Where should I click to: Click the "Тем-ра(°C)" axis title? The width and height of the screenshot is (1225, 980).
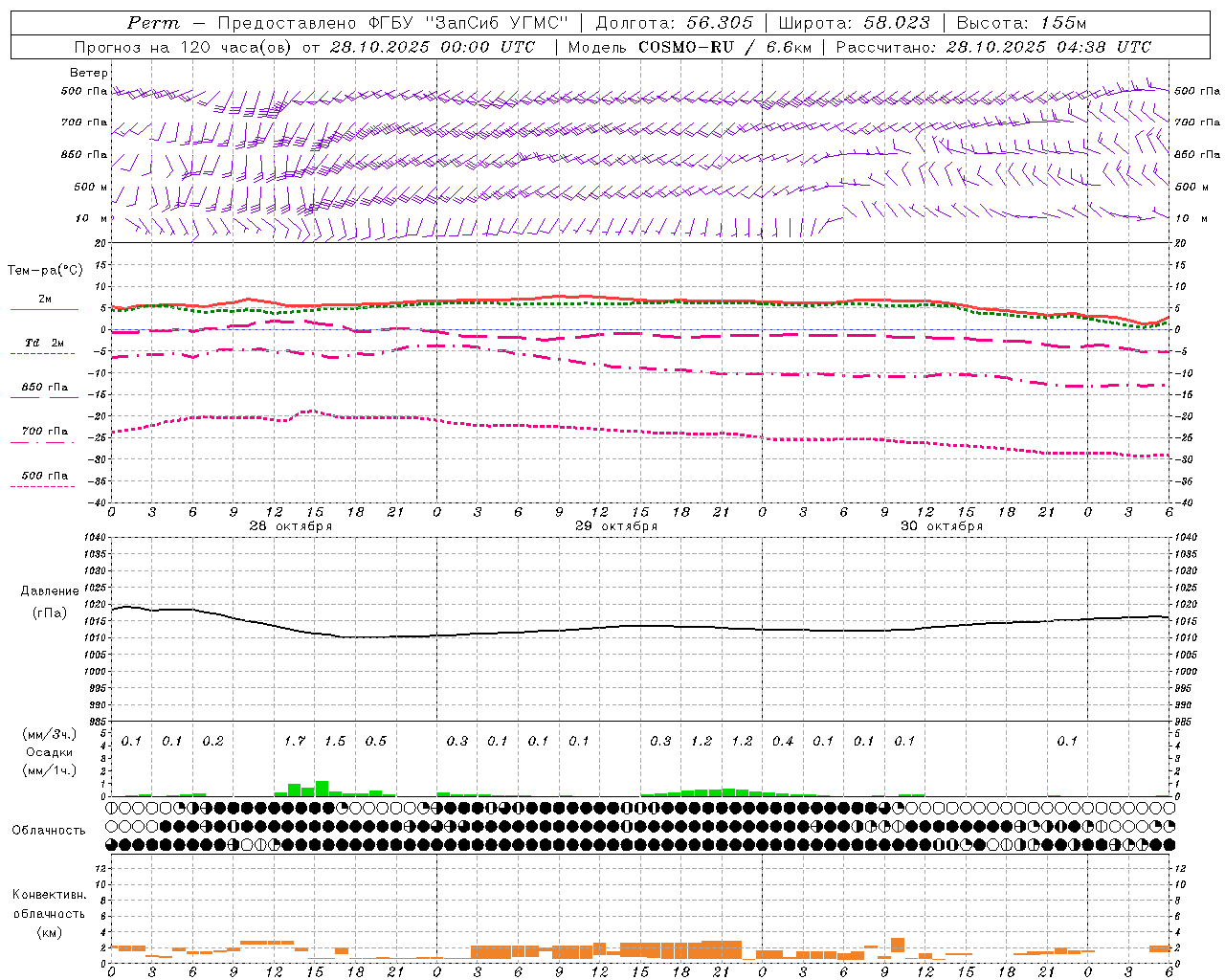pos(45,271)
